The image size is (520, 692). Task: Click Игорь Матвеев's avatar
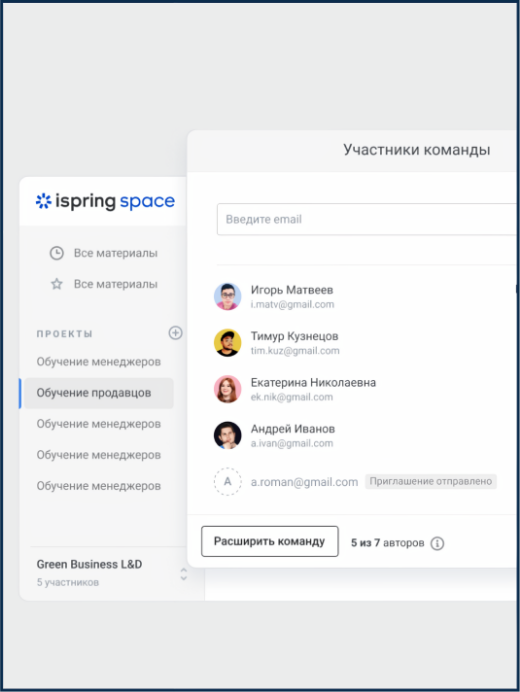pos(228,297)
